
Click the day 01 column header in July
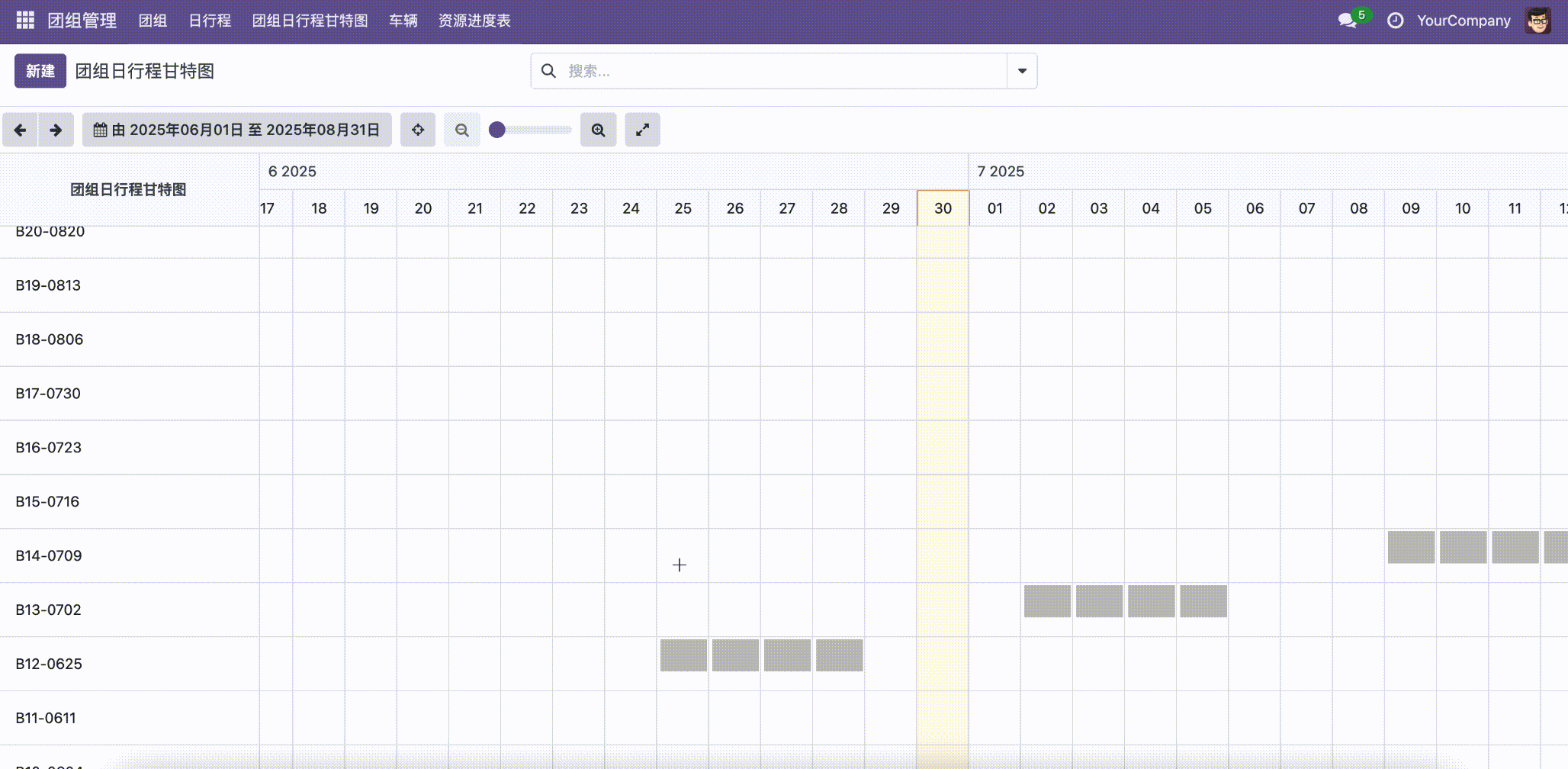click(995, 208)
